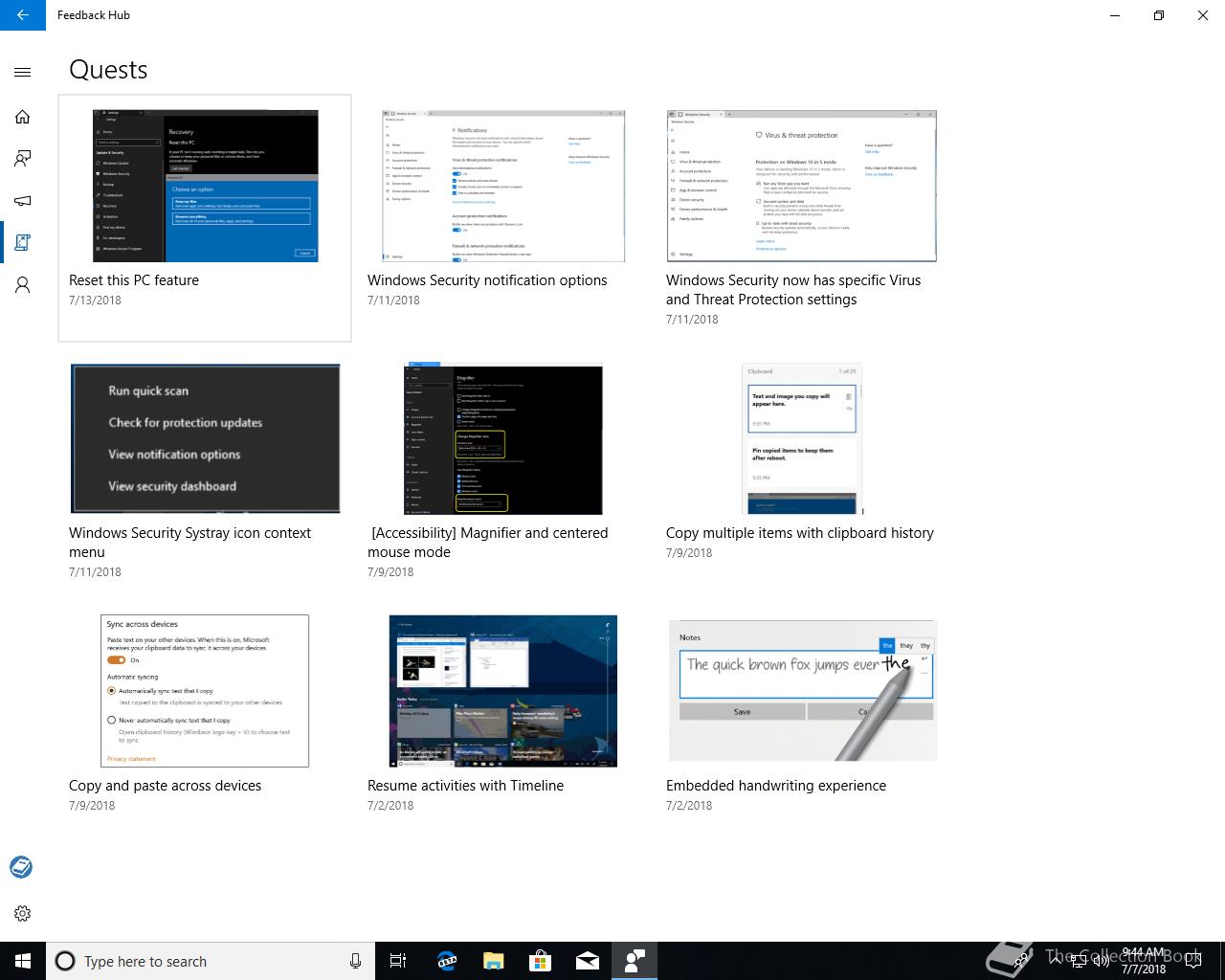The height and width of the screenshot is (980, 1225).
Task: Click 'Windows Security notification options' title
Action: (487, 280)
